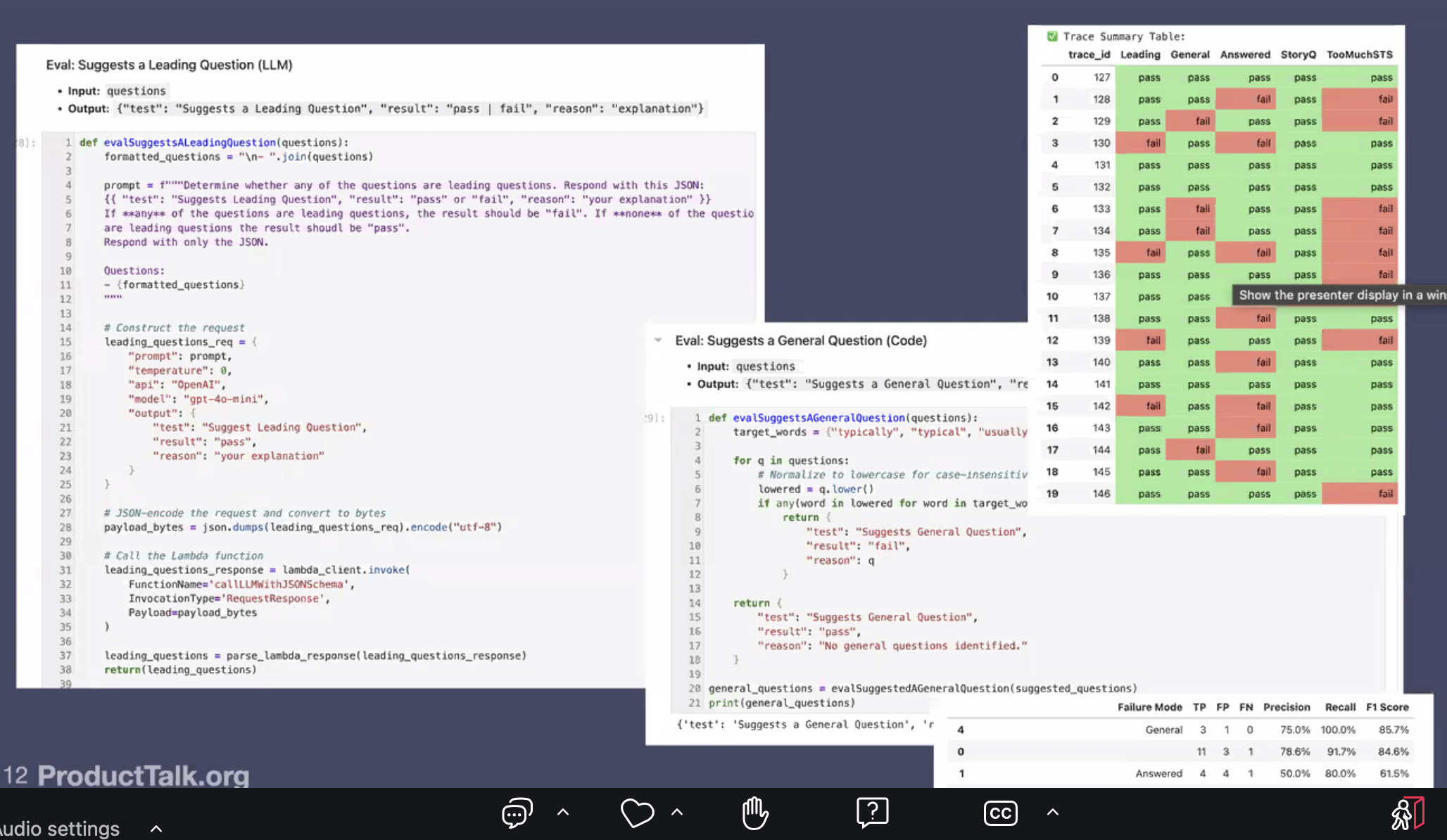Click the heart reactions icon

pos(637,813)
